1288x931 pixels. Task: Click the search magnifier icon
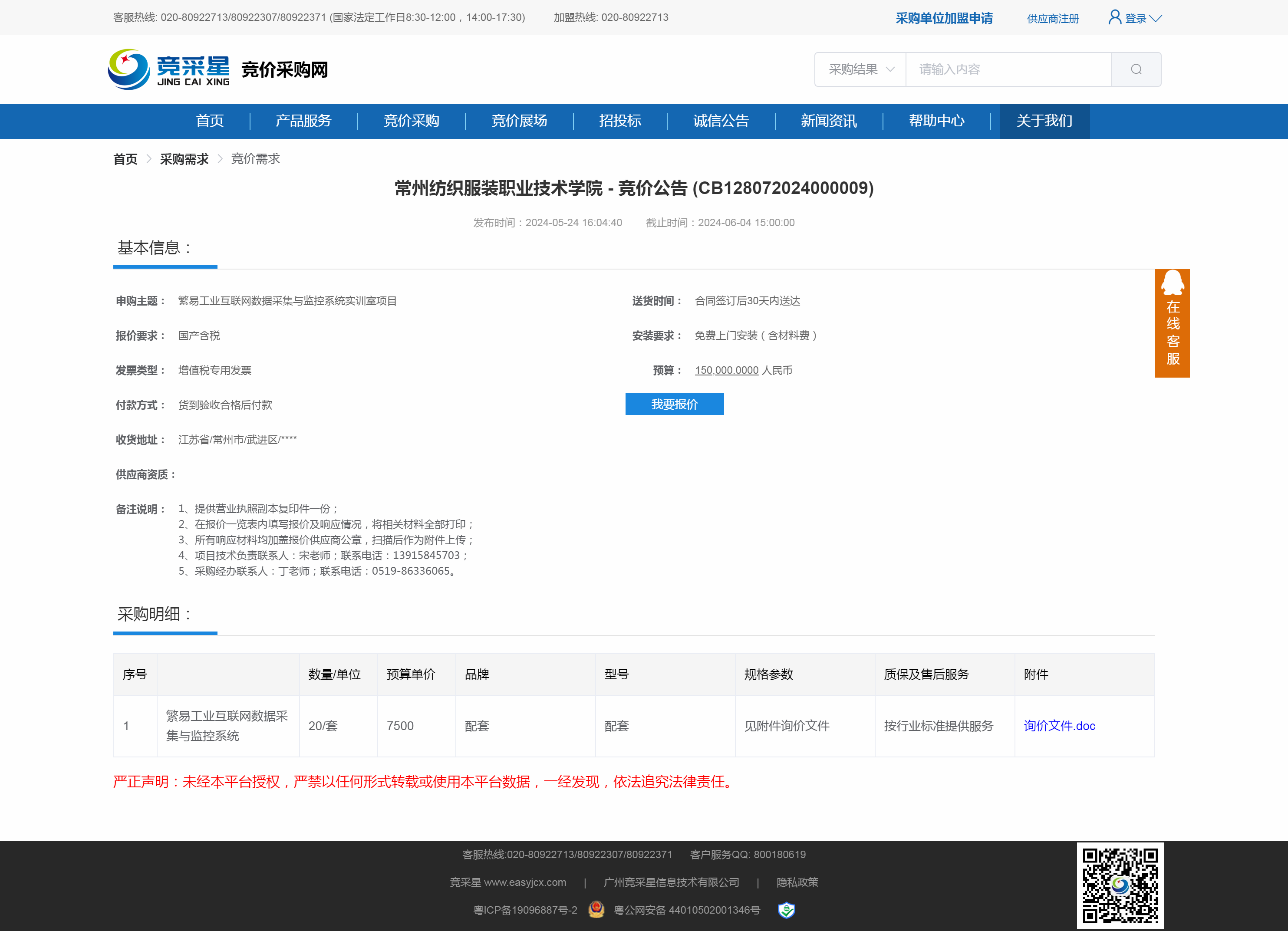(1136, 69)
